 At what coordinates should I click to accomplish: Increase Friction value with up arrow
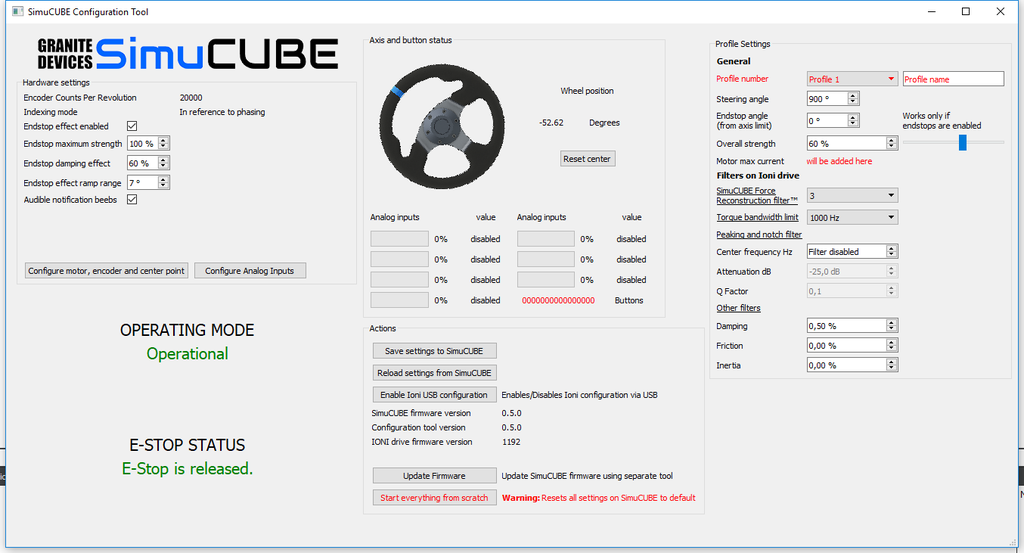coord(891,341)
